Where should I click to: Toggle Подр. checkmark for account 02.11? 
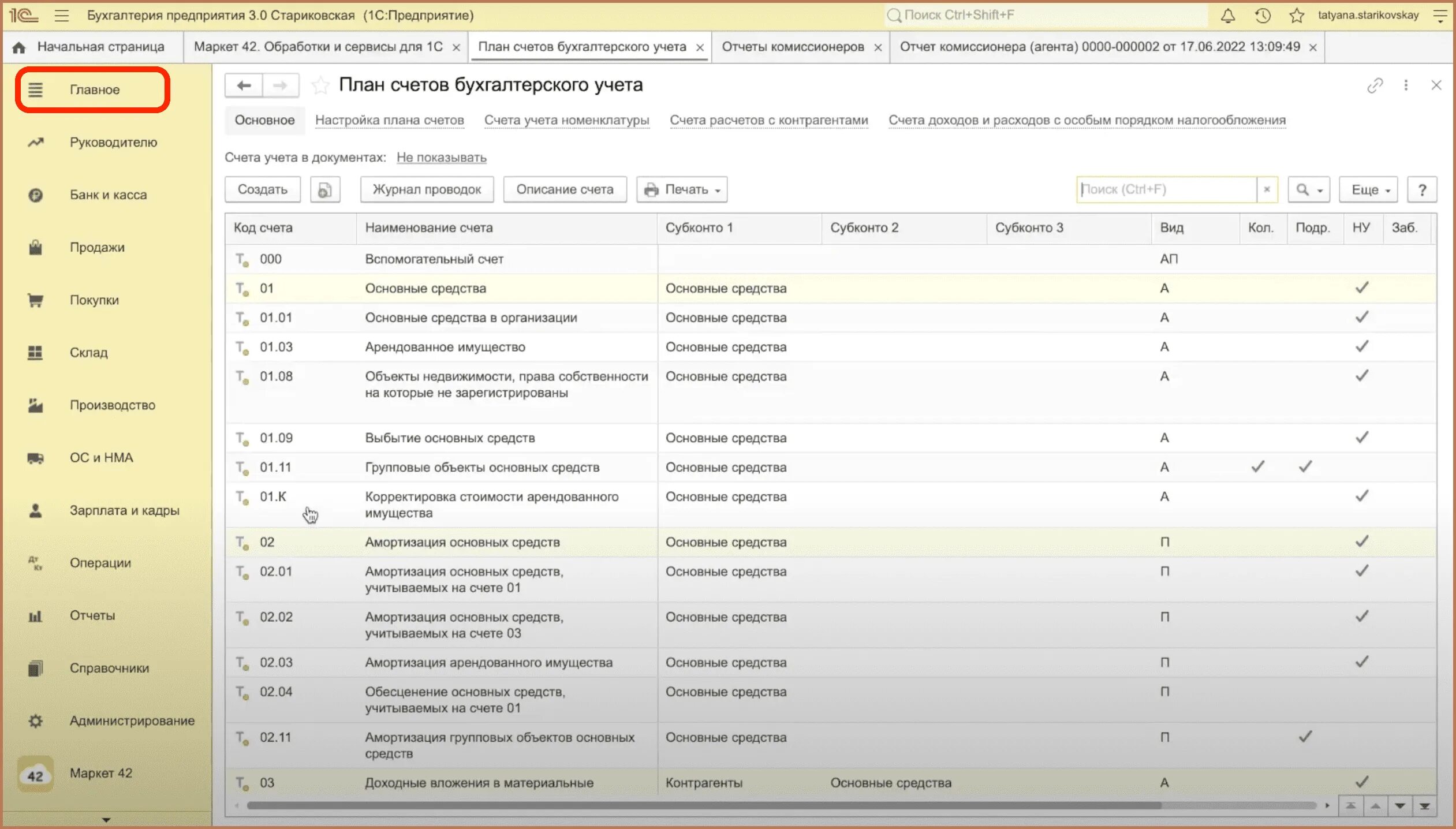(x=1305, y=737)
